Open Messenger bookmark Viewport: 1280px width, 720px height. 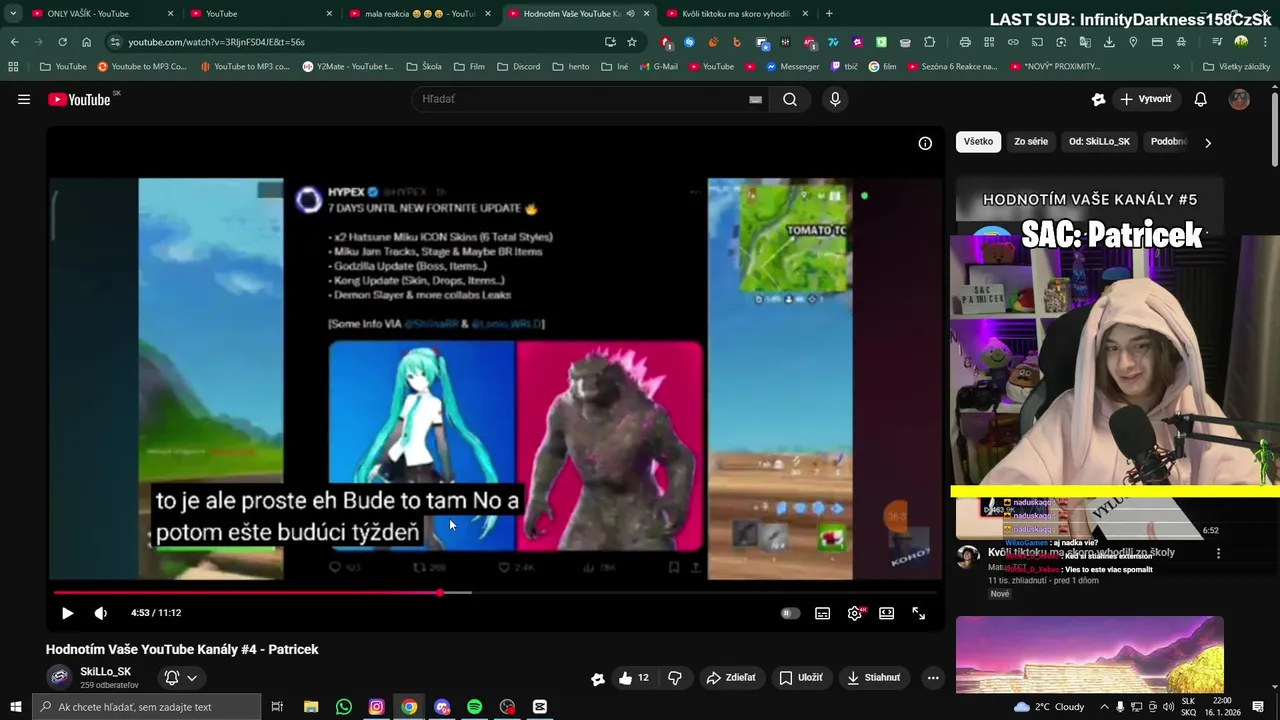coord(792,66)
